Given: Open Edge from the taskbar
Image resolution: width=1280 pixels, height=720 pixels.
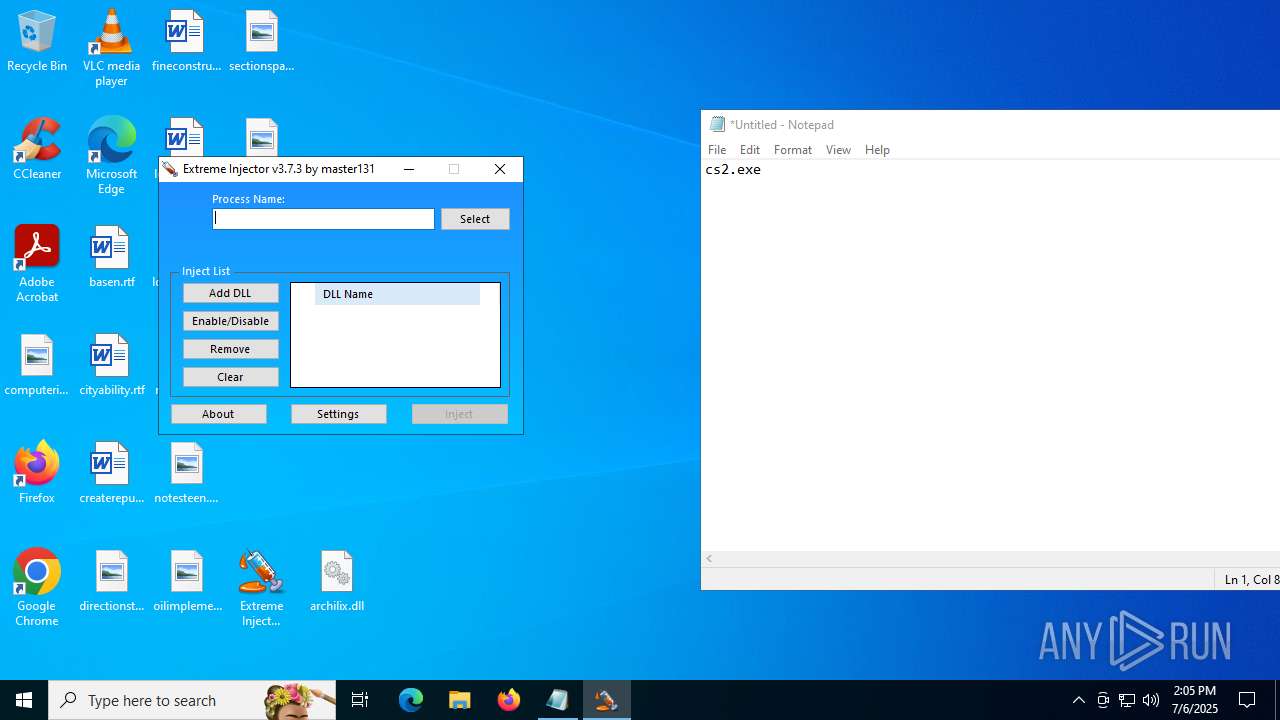Looking at the screenshot, I should tap(411, 700).
